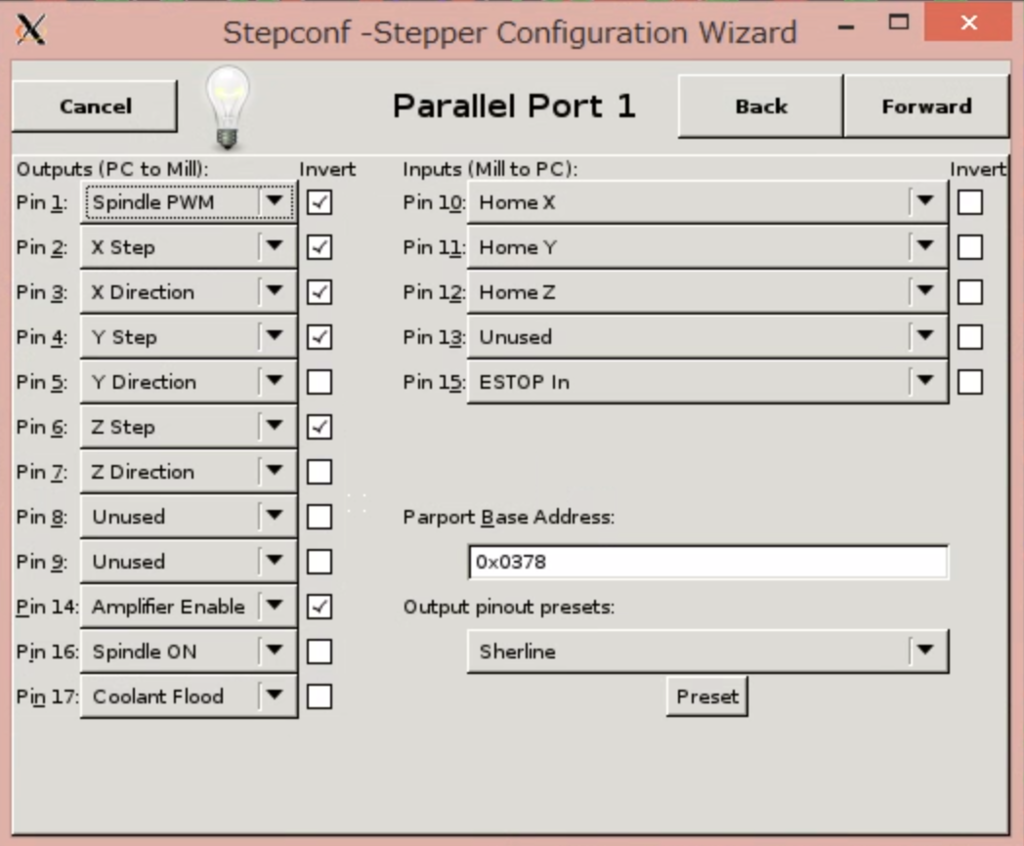This screenshot has height=846, width=1024.
Task: Open Pin 4 Y Step dropdown
Action: (x=189, y=337)
